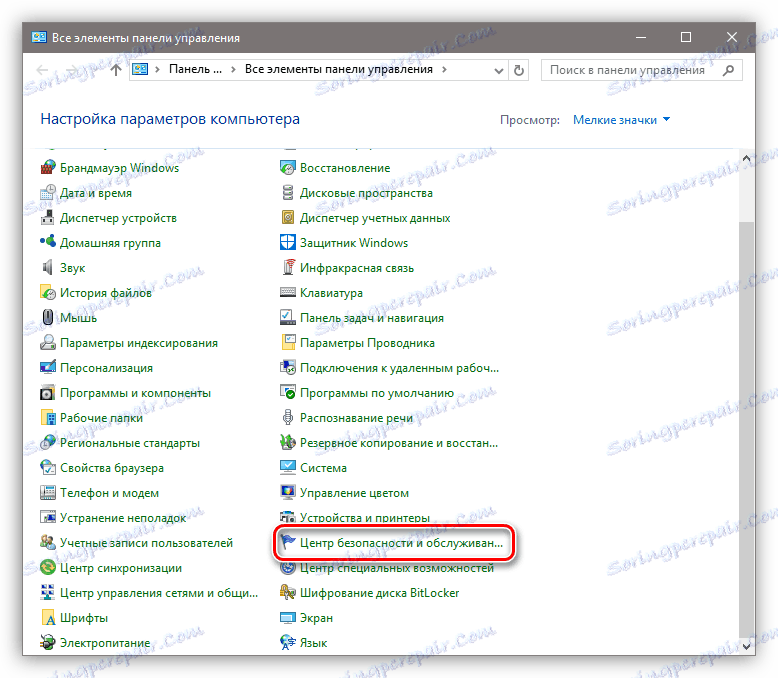Image resolution: width=778 pixels, height=678 pixels.
Task: Click the Звук speaker icon
Action: (x=48, y=268)
